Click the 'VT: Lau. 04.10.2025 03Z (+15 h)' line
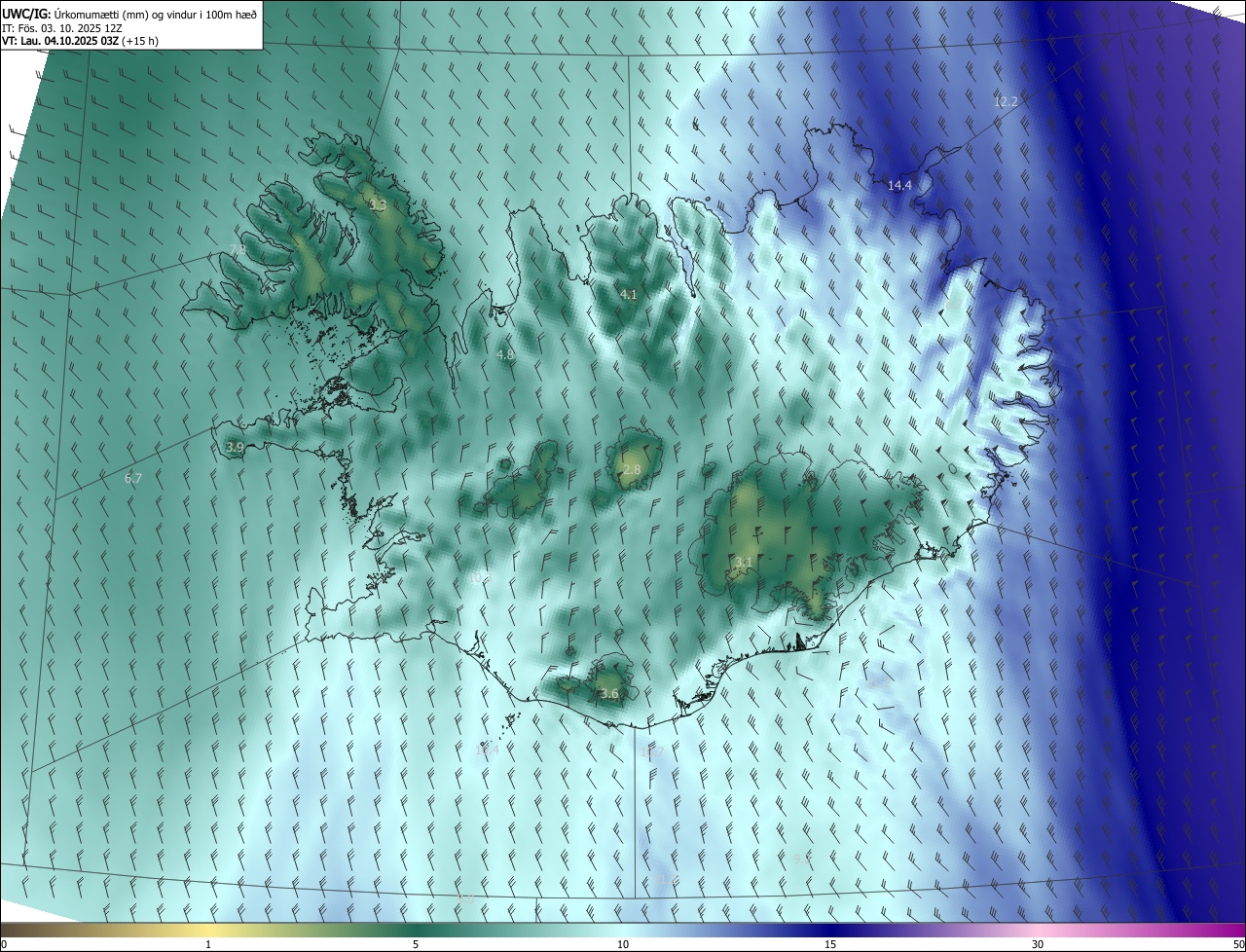This screenshot has height=952, width=1246. pyautogui.click(x=80, y=41)
